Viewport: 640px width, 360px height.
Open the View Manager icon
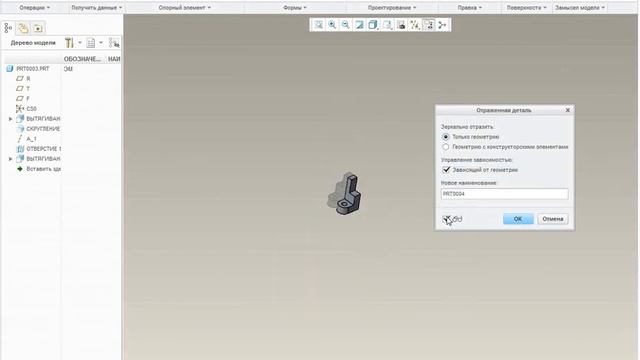(x=401, y=25)
